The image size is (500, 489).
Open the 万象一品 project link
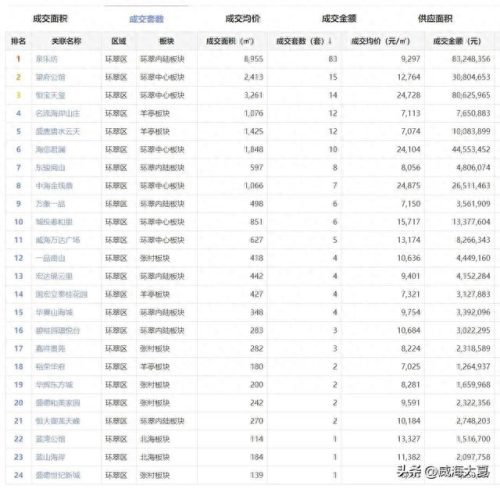[x=50, y=204]
